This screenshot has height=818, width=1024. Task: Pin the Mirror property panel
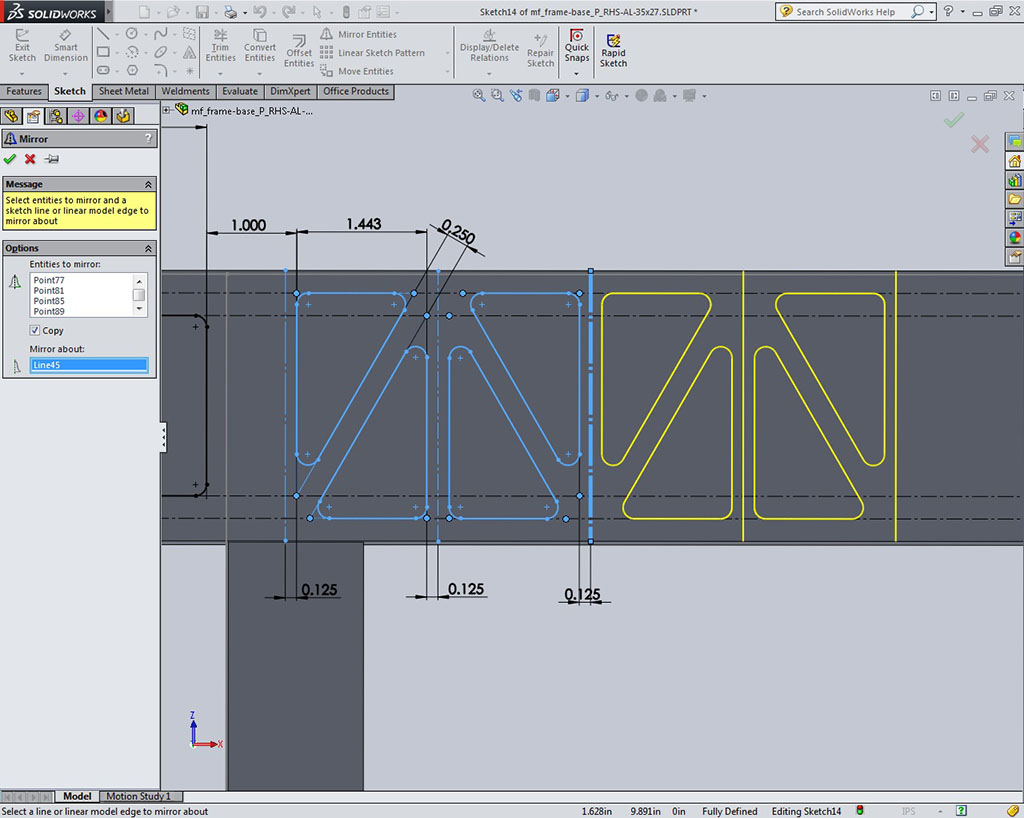point(51,159)
